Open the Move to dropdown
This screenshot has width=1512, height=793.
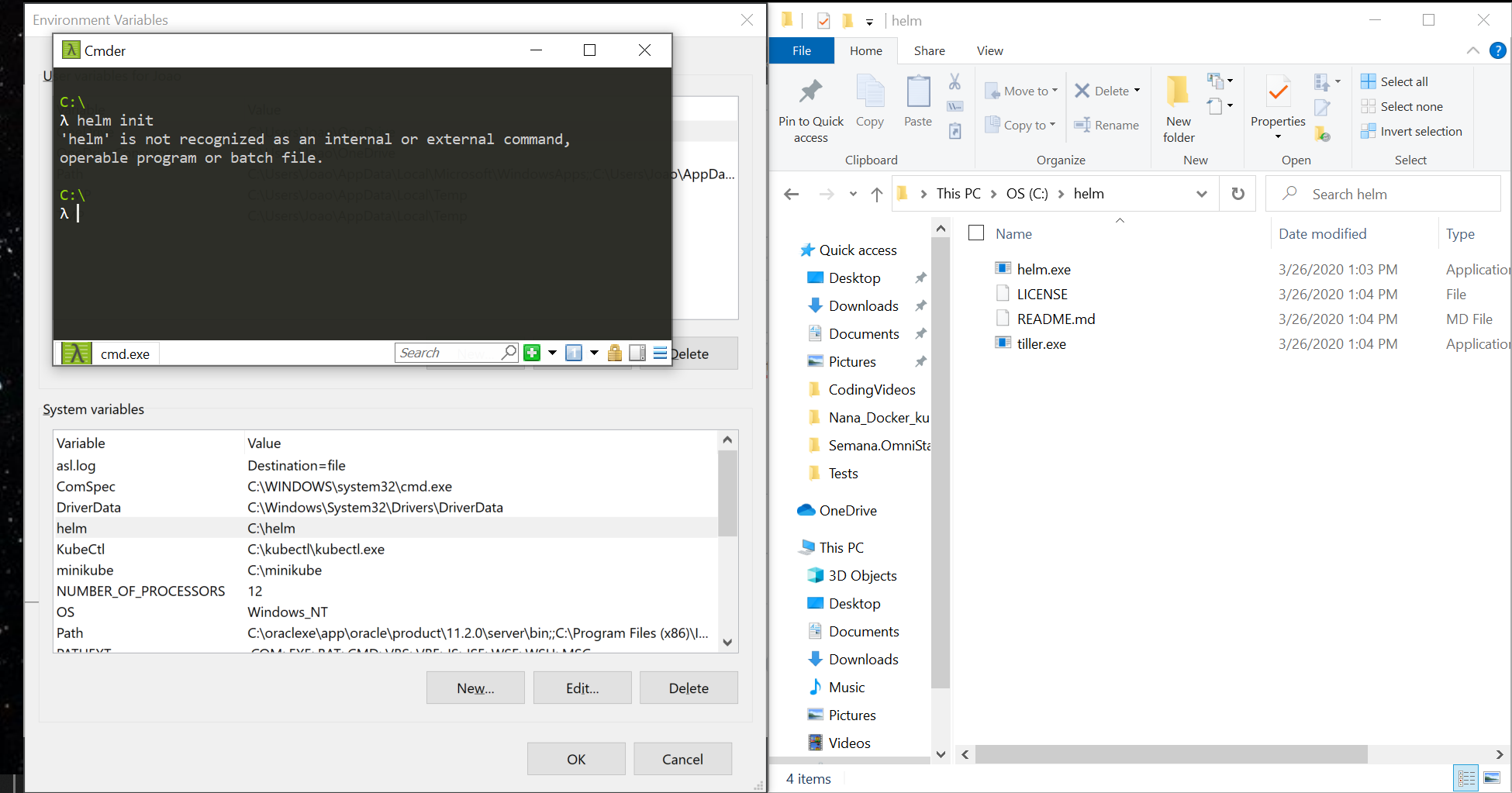(x=1020, y=91)
